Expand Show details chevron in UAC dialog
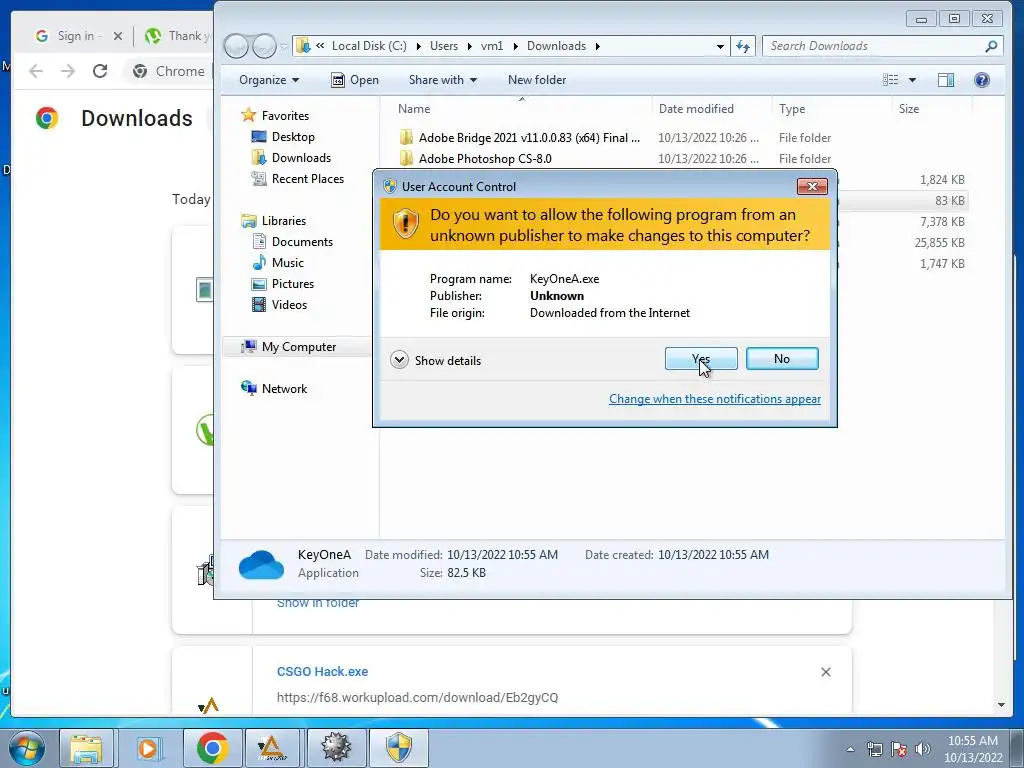 (399, 360)
